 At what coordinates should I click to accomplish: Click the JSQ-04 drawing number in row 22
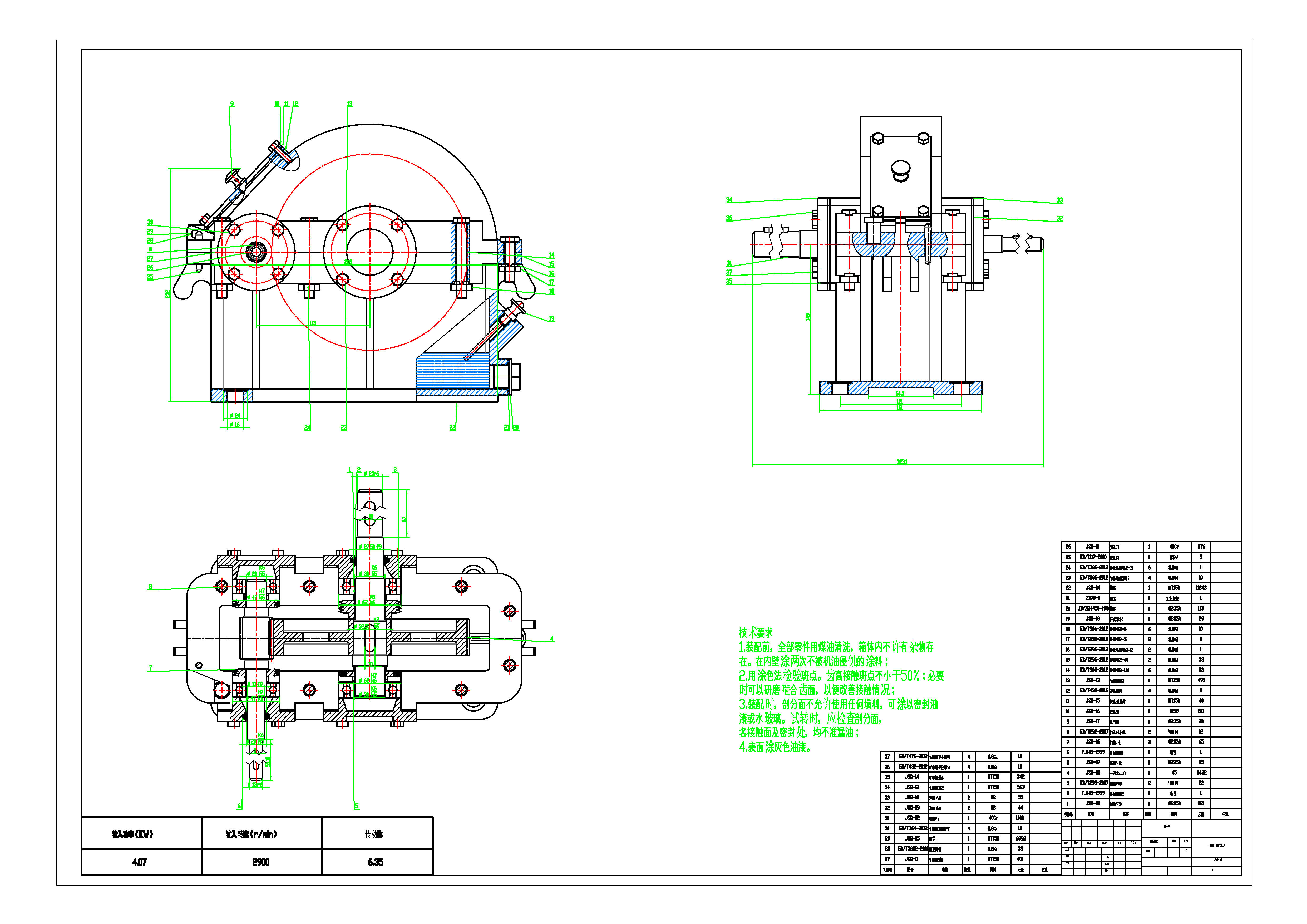click(1093, 588)
